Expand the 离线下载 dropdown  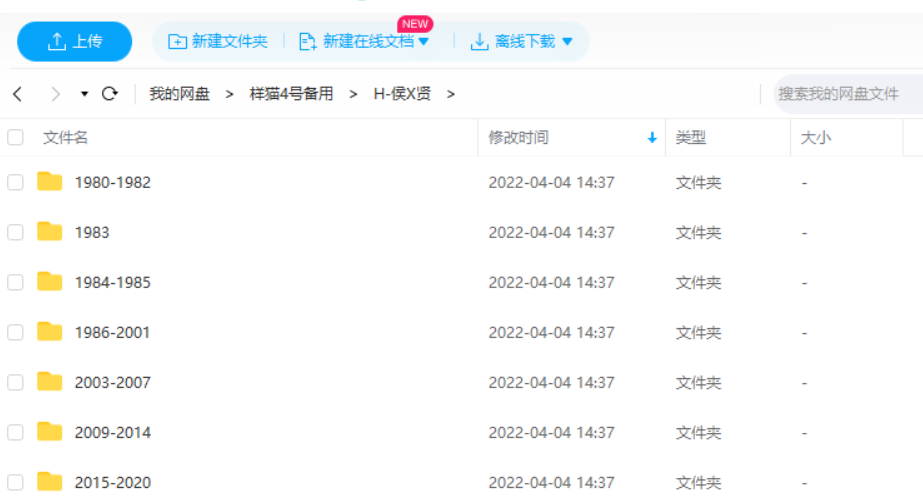click(x=567, y=42)
